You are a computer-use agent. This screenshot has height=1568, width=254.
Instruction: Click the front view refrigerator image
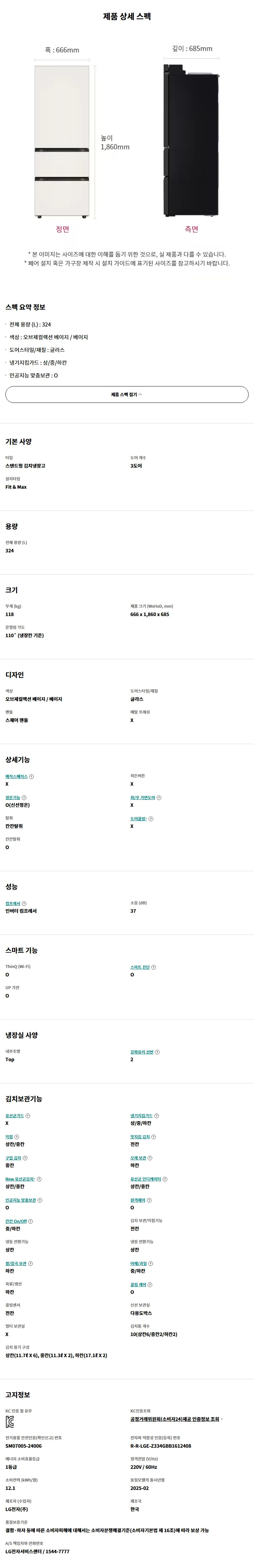62,141
